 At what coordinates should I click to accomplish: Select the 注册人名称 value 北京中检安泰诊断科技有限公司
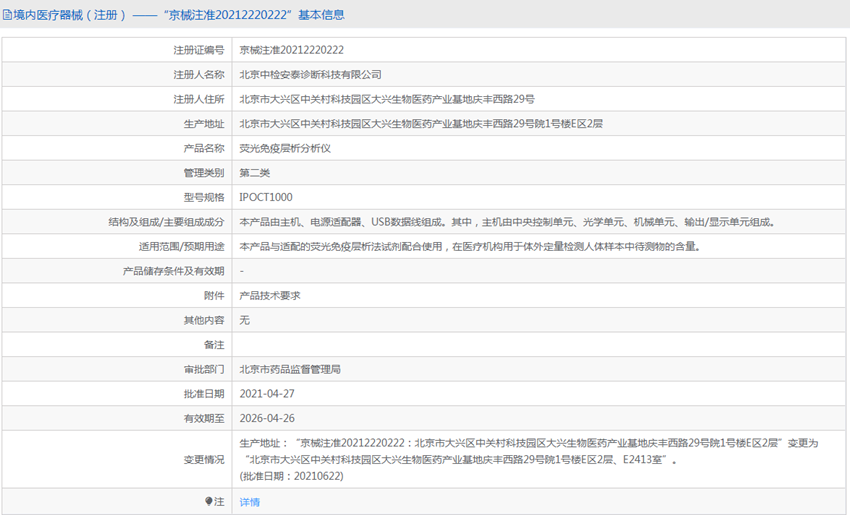click(310, 75)
